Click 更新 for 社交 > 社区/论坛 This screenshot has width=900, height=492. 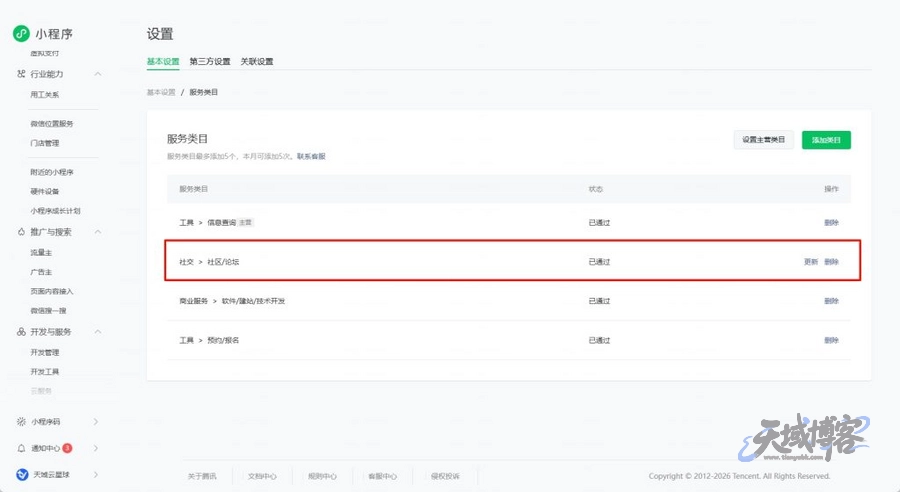(811, 262)
